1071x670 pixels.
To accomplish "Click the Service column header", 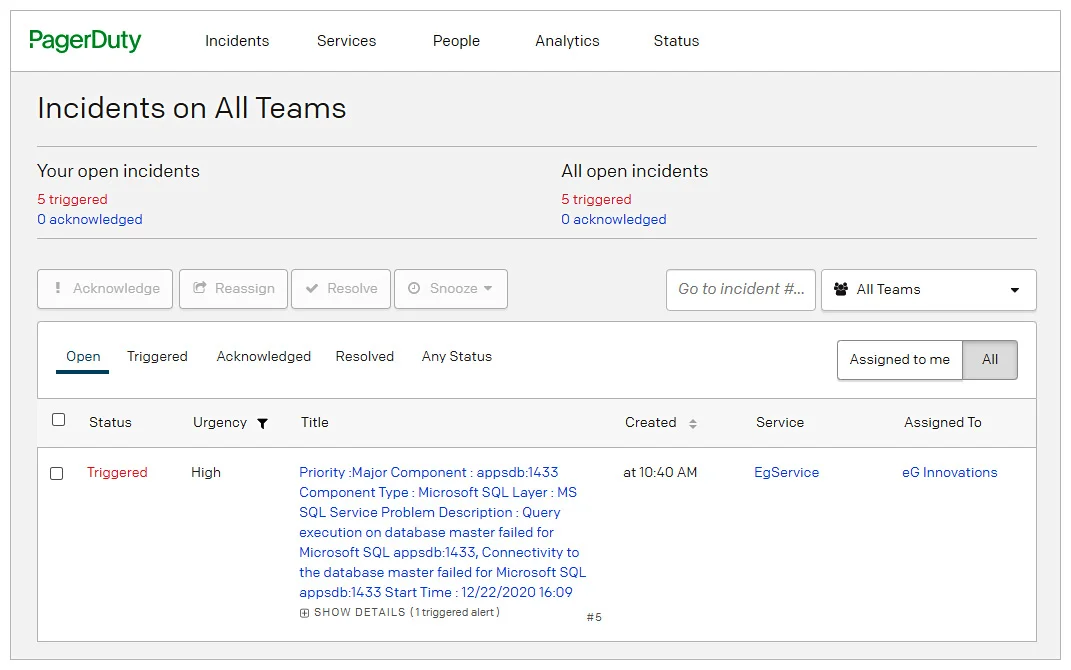I will tap(780, 423).
